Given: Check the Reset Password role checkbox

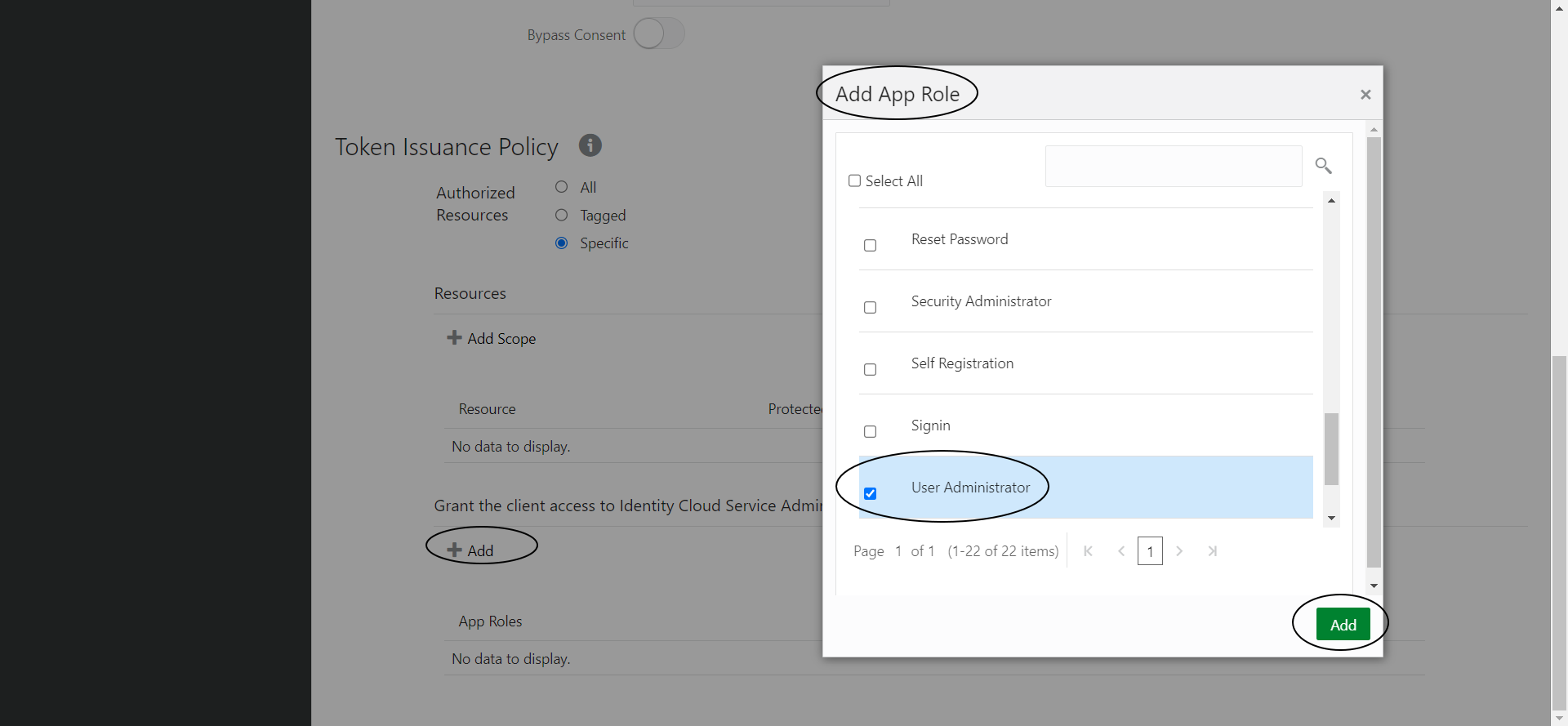Looking at the screenshot, I should (x=870, y=245).
